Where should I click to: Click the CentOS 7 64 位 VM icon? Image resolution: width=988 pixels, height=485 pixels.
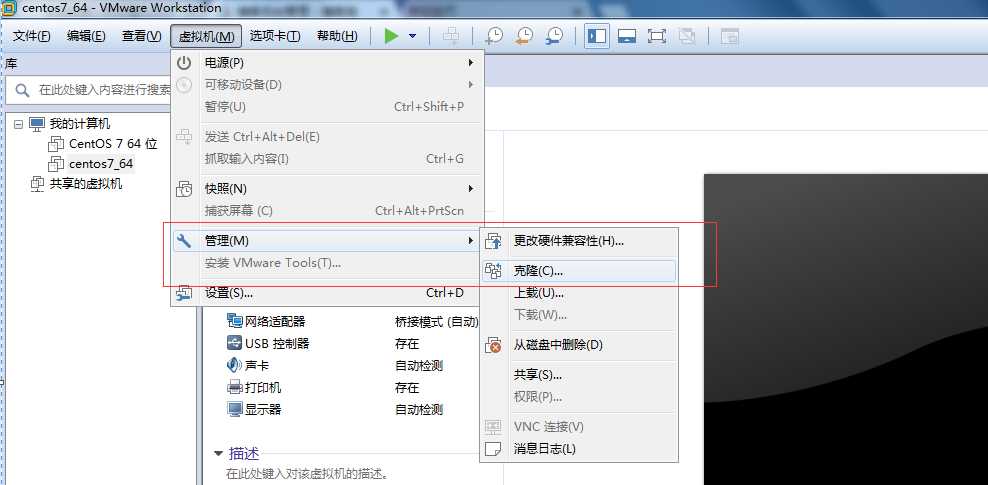57,144
